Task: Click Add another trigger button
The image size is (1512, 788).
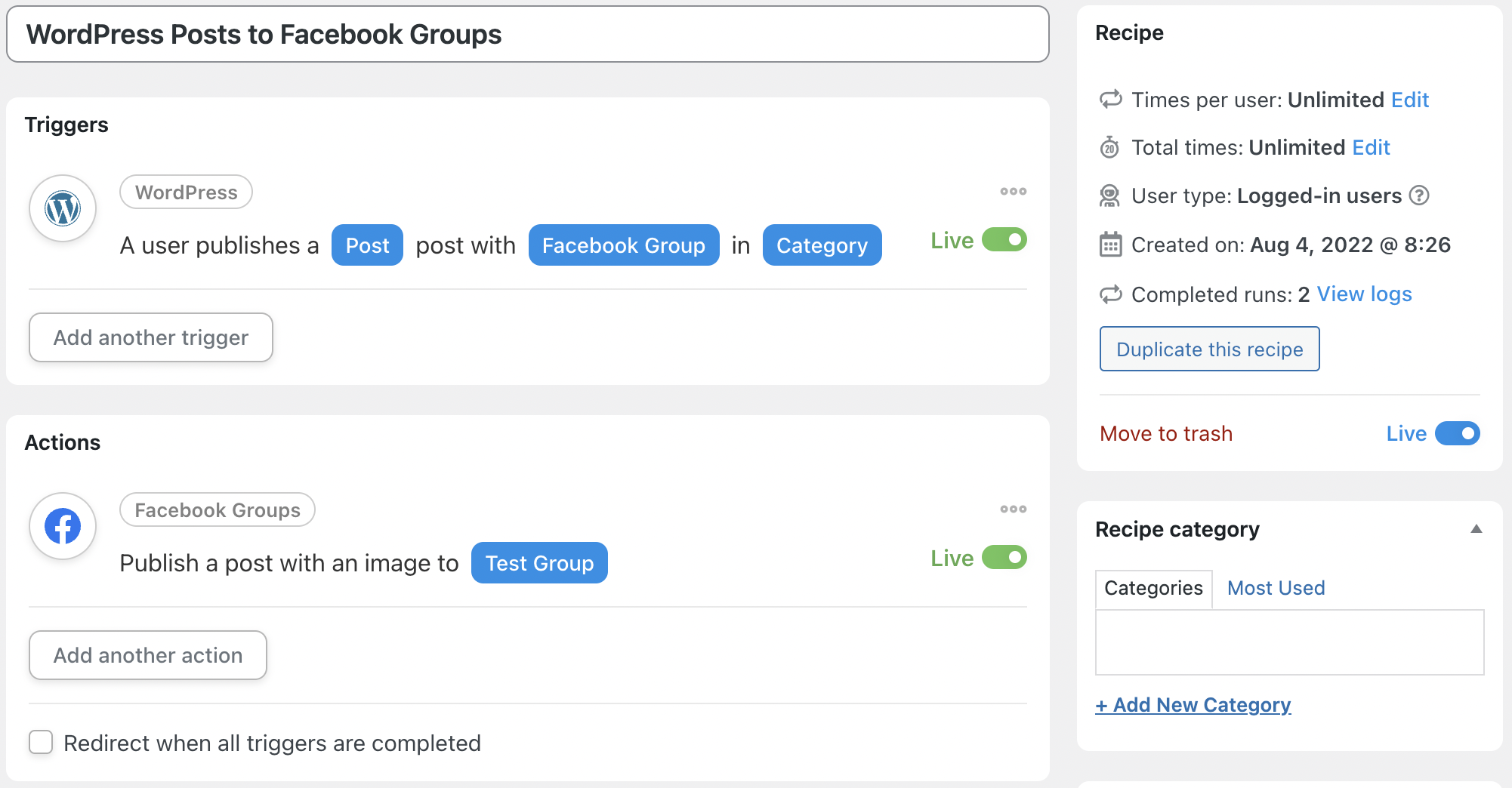Action: [x=151, y=337]
